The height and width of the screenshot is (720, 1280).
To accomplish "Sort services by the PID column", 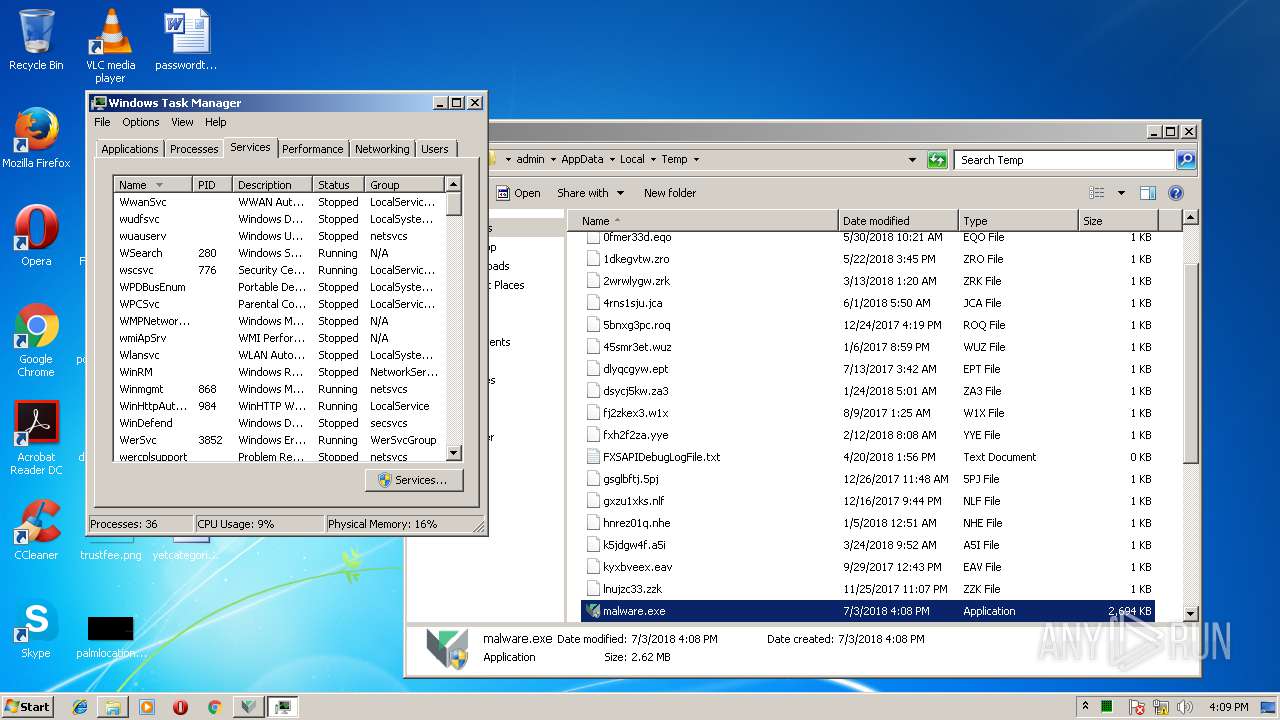I will [x=212, y=185].
